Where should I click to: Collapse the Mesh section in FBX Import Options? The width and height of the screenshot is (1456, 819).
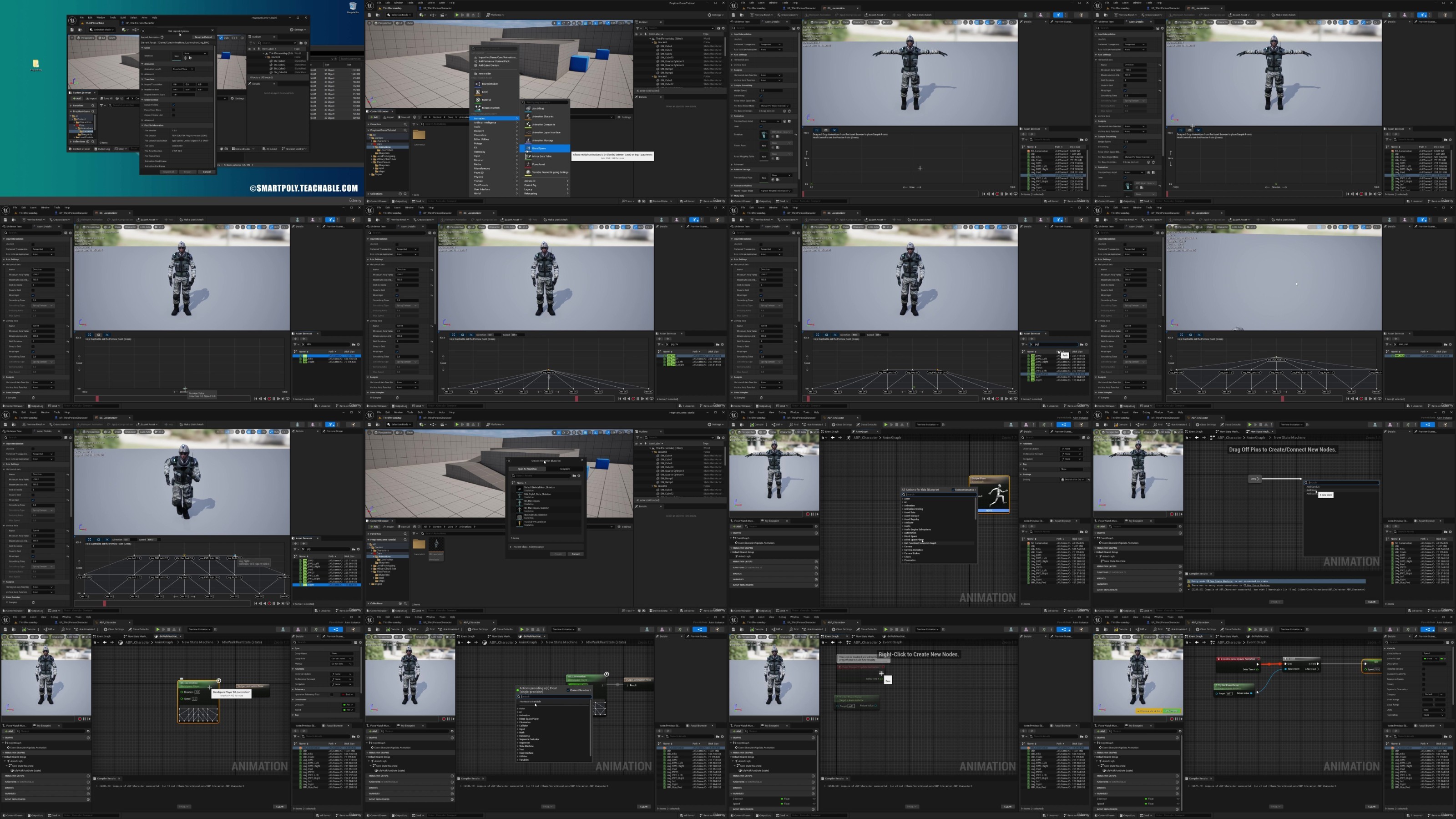(142, 48)
